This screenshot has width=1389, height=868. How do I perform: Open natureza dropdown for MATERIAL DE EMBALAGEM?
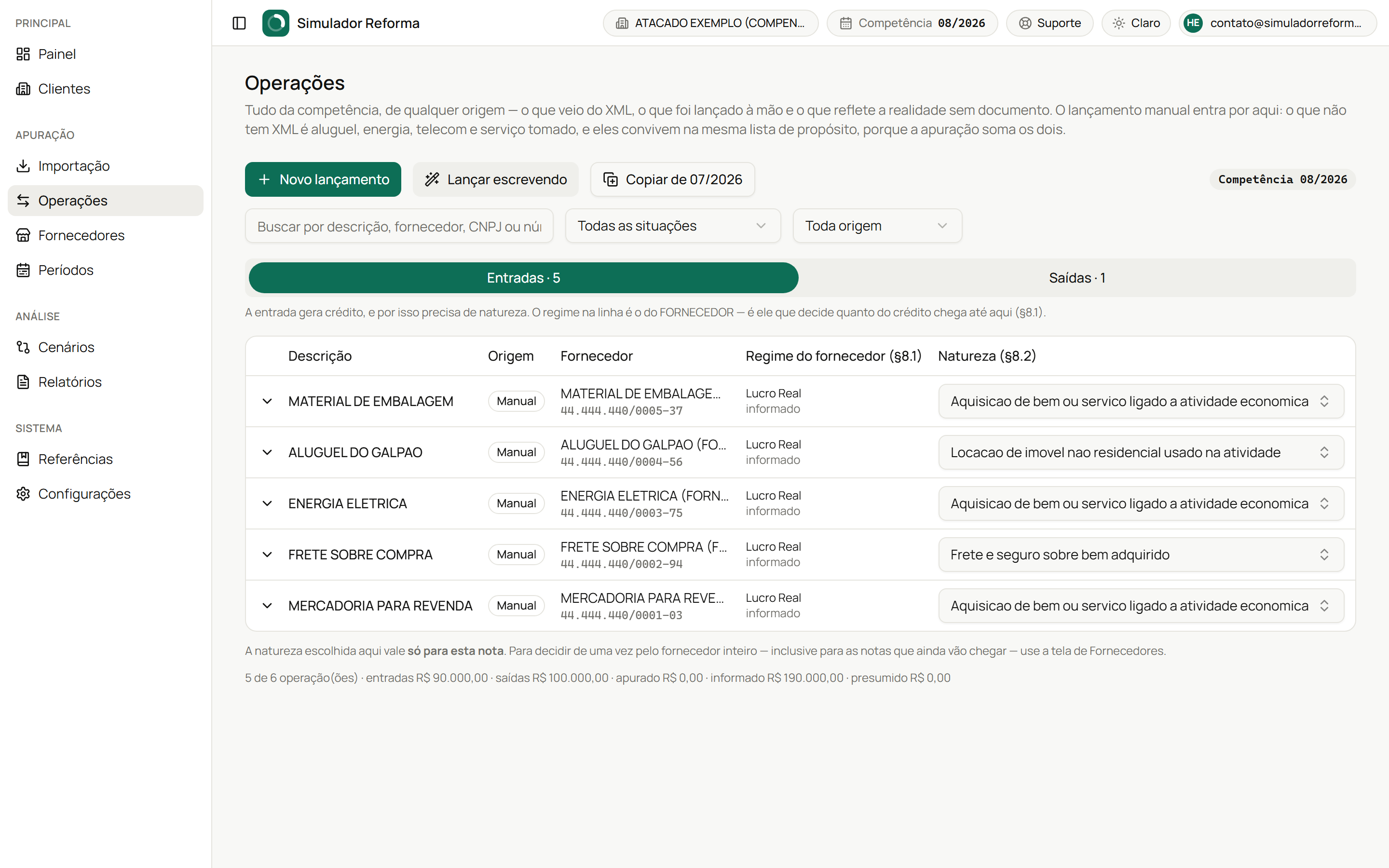(1141, 401)
